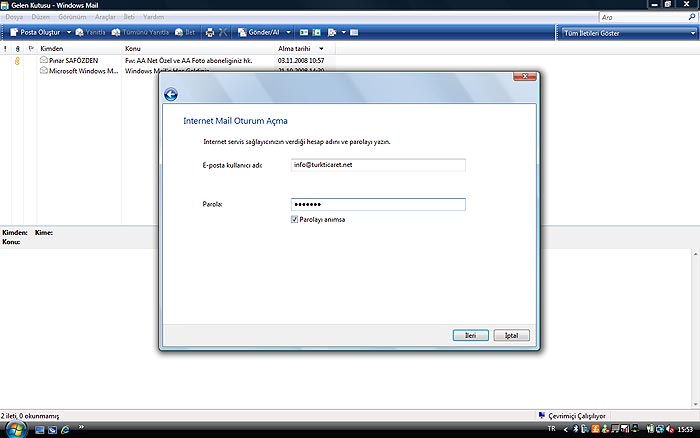
Task: Sort by flag column header
Action: pos(31,48)
